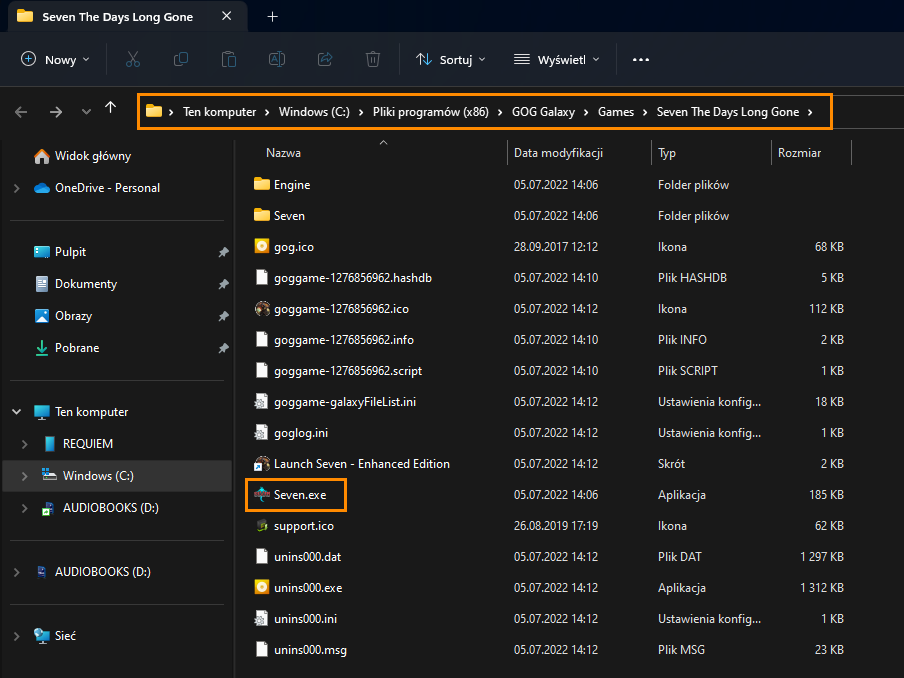Viewport: 904px width, 678px height.
Task: Select the goggame-1276856962.script file name
Action: coord(348,371)
